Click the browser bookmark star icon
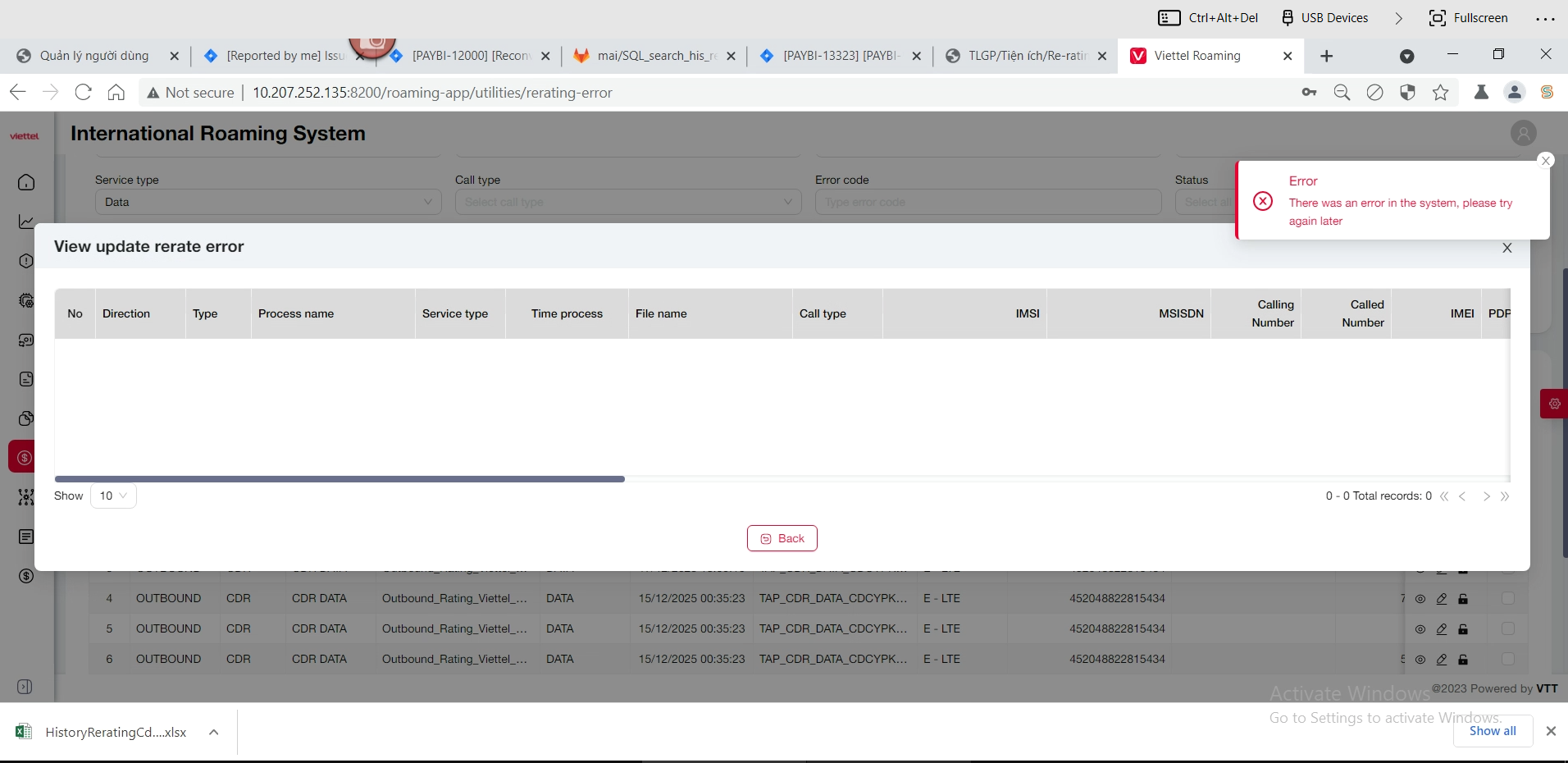 (x=1440, y=93)
